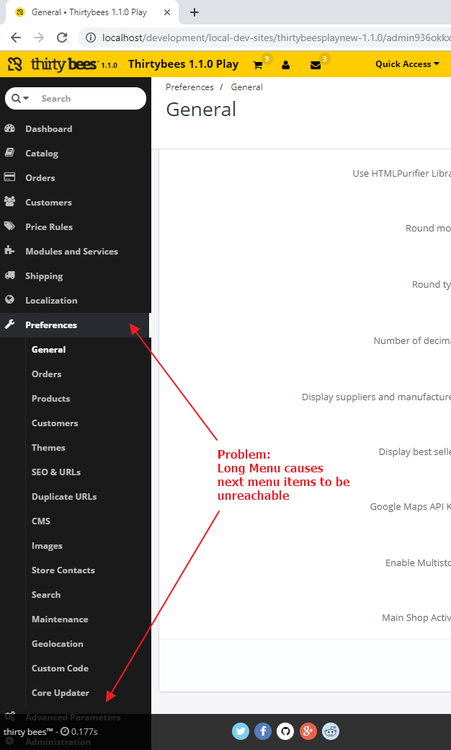The image size is (451, 750).
Task: Select Core Updater submenu item
Action: [x=60, y=693]
